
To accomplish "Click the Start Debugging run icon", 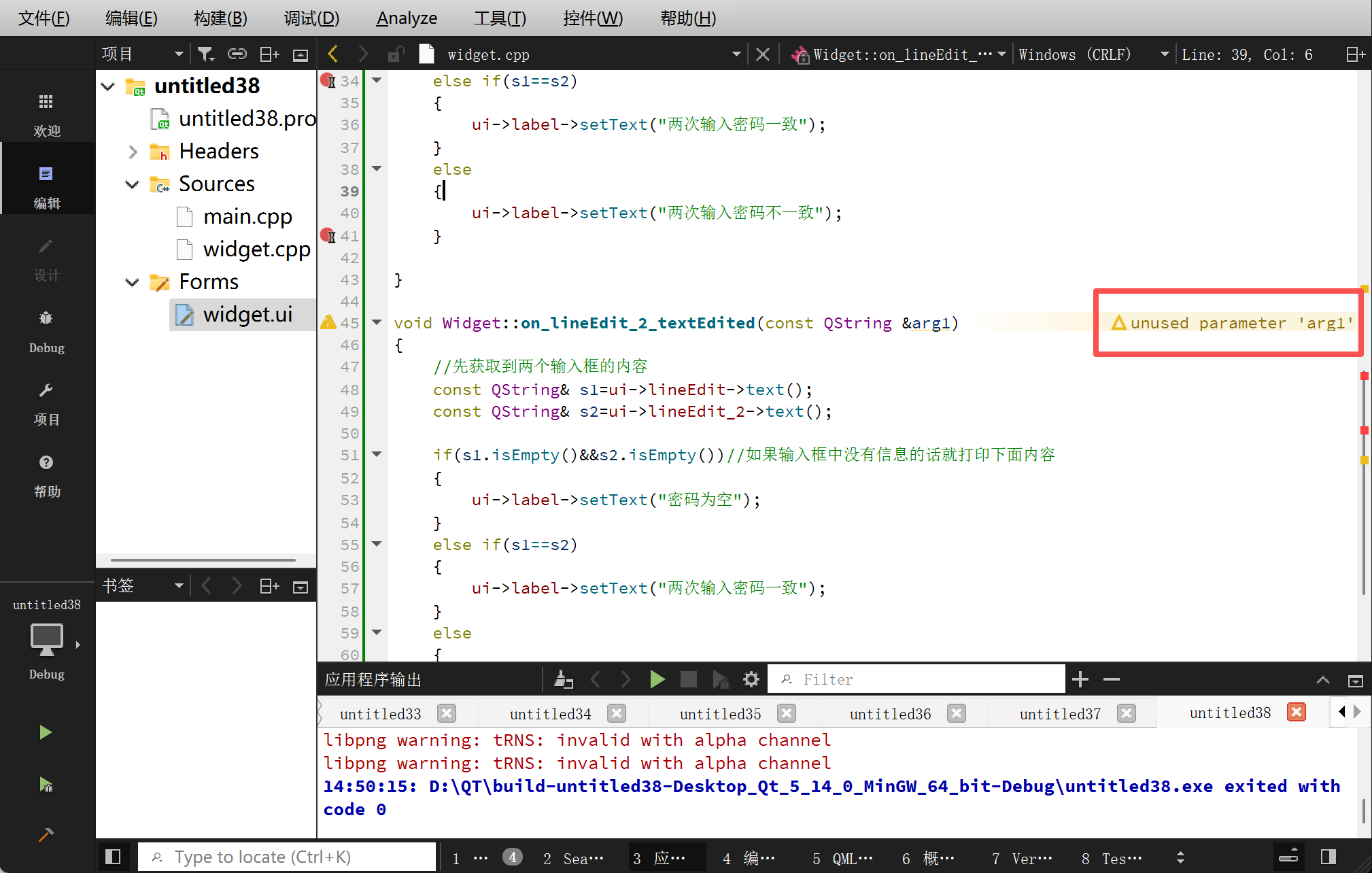I will [x=46, y=785].
